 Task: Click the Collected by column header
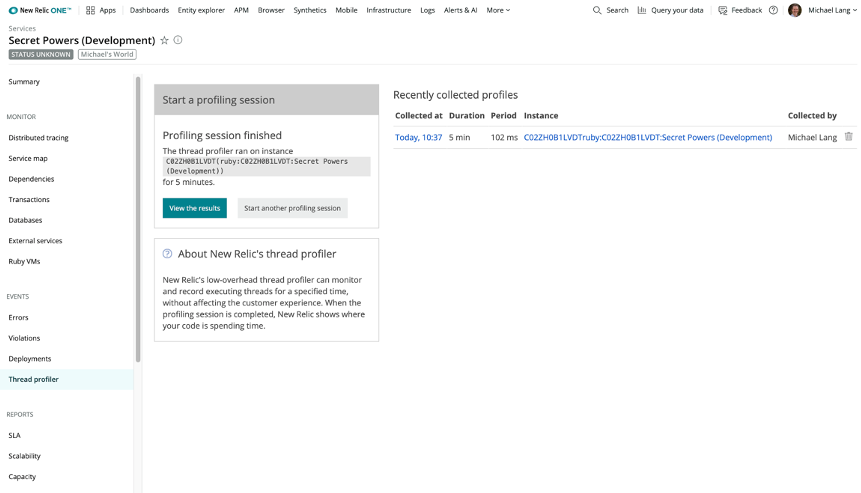tap(812, 116)
